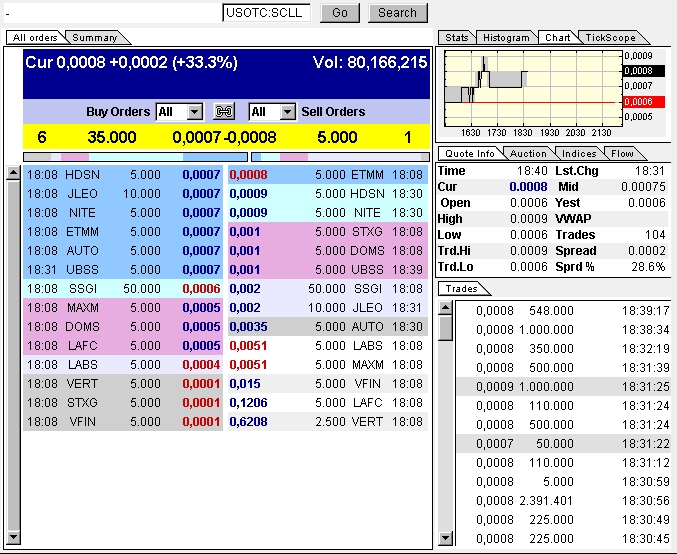Click the best bid-ask 0,0007-0,0008 summary
The image size is (677, 554).
[224, 137]
